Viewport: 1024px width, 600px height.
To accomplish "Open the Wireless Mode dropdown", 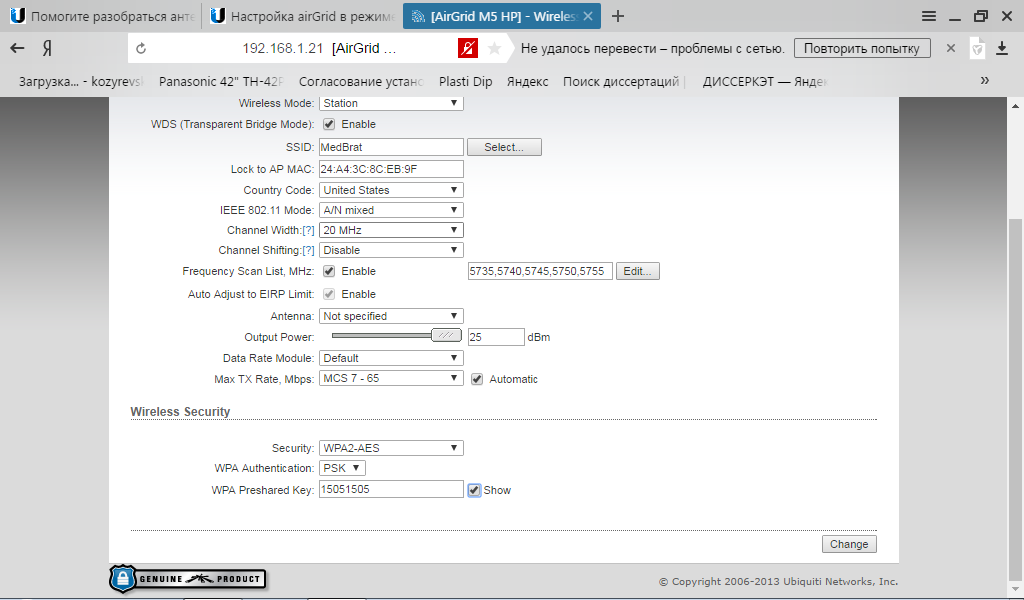I will pos(391,103).
